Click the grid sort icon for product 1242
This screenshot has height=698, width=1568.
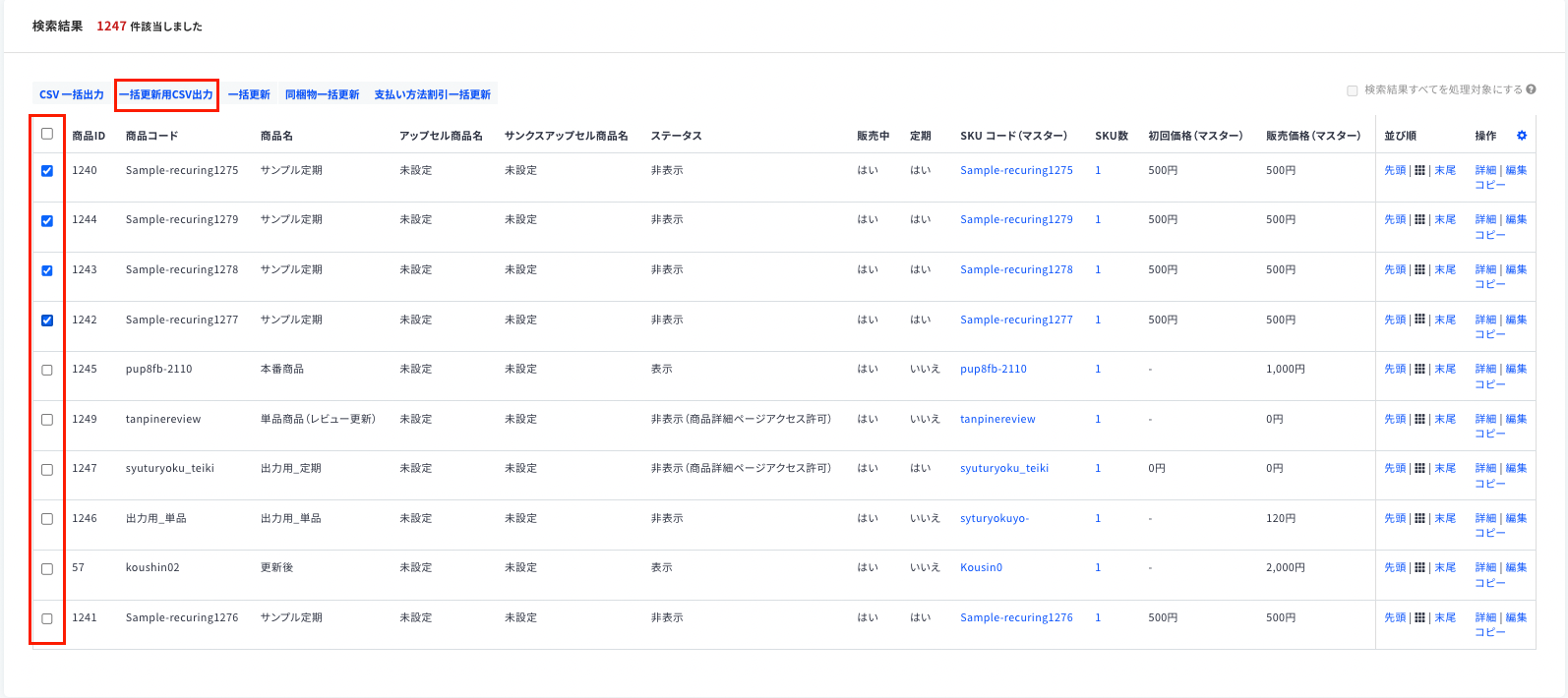point(1419,320)
